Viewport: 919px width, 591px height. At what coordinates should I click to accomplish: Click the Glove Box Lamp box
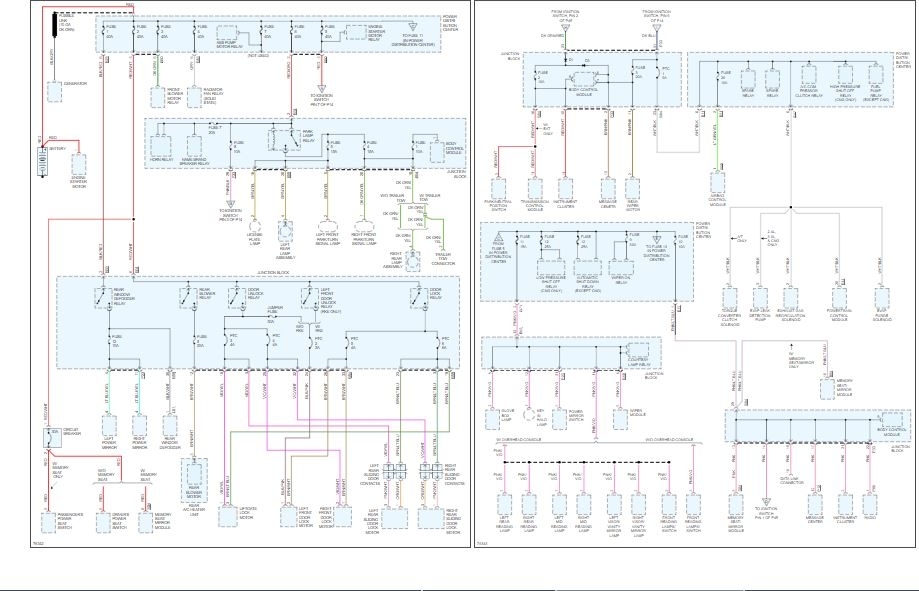[x=492, y=419]
